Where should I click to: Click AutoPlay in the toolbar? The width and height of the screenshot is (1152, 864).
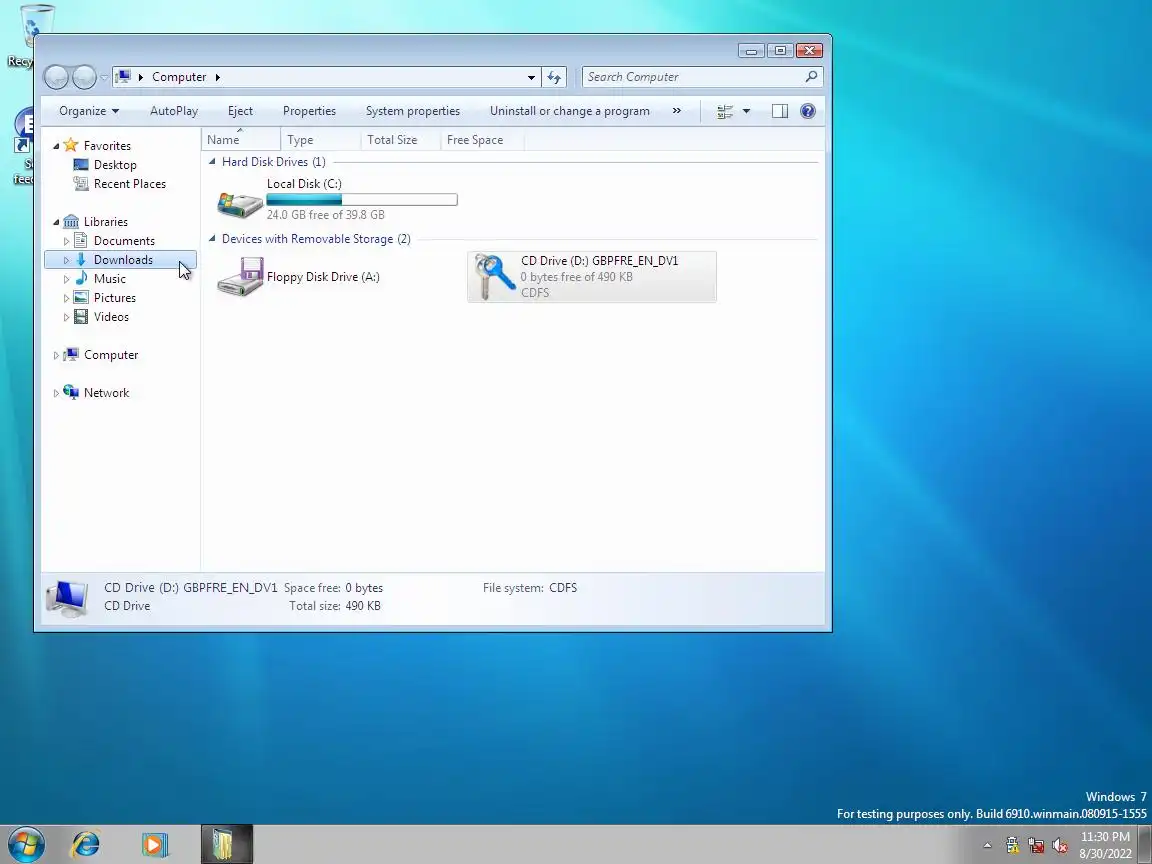[x=174, y=111]
